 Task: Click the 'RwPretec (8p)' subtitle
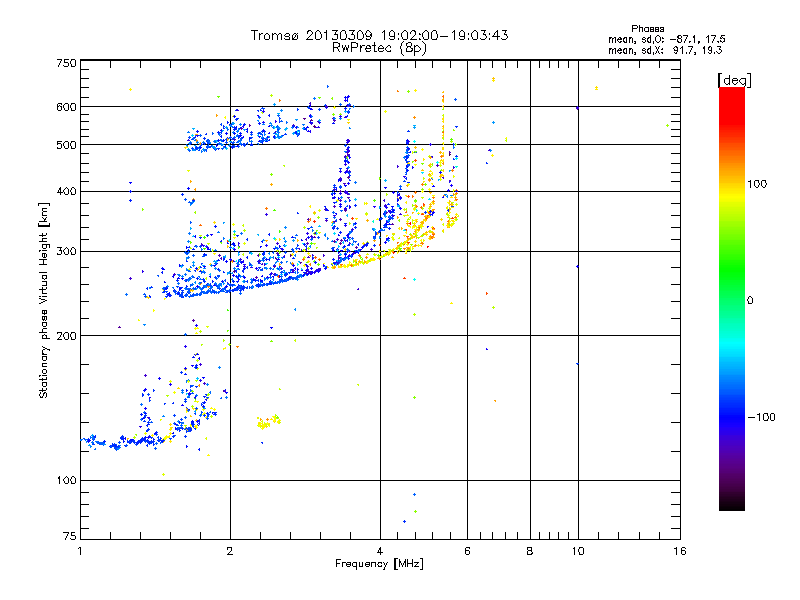(x=379, y=48)
